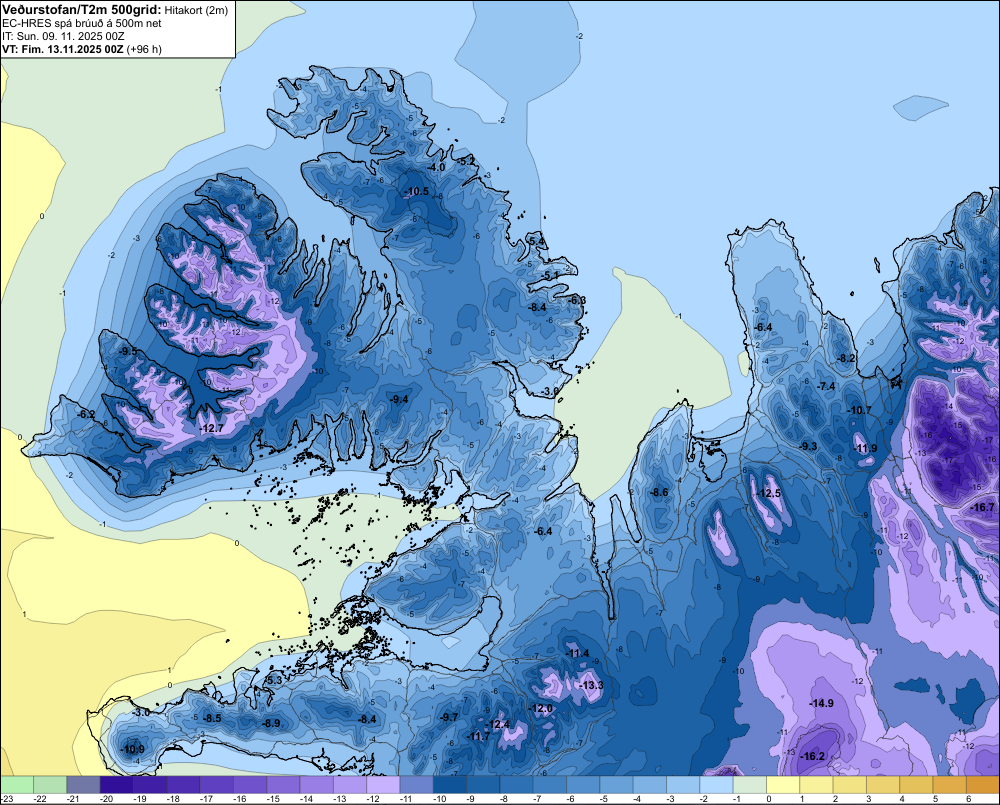1000x805 pixels.
Task: Click the -16.2 temperature label
Action: click(813, 757)
